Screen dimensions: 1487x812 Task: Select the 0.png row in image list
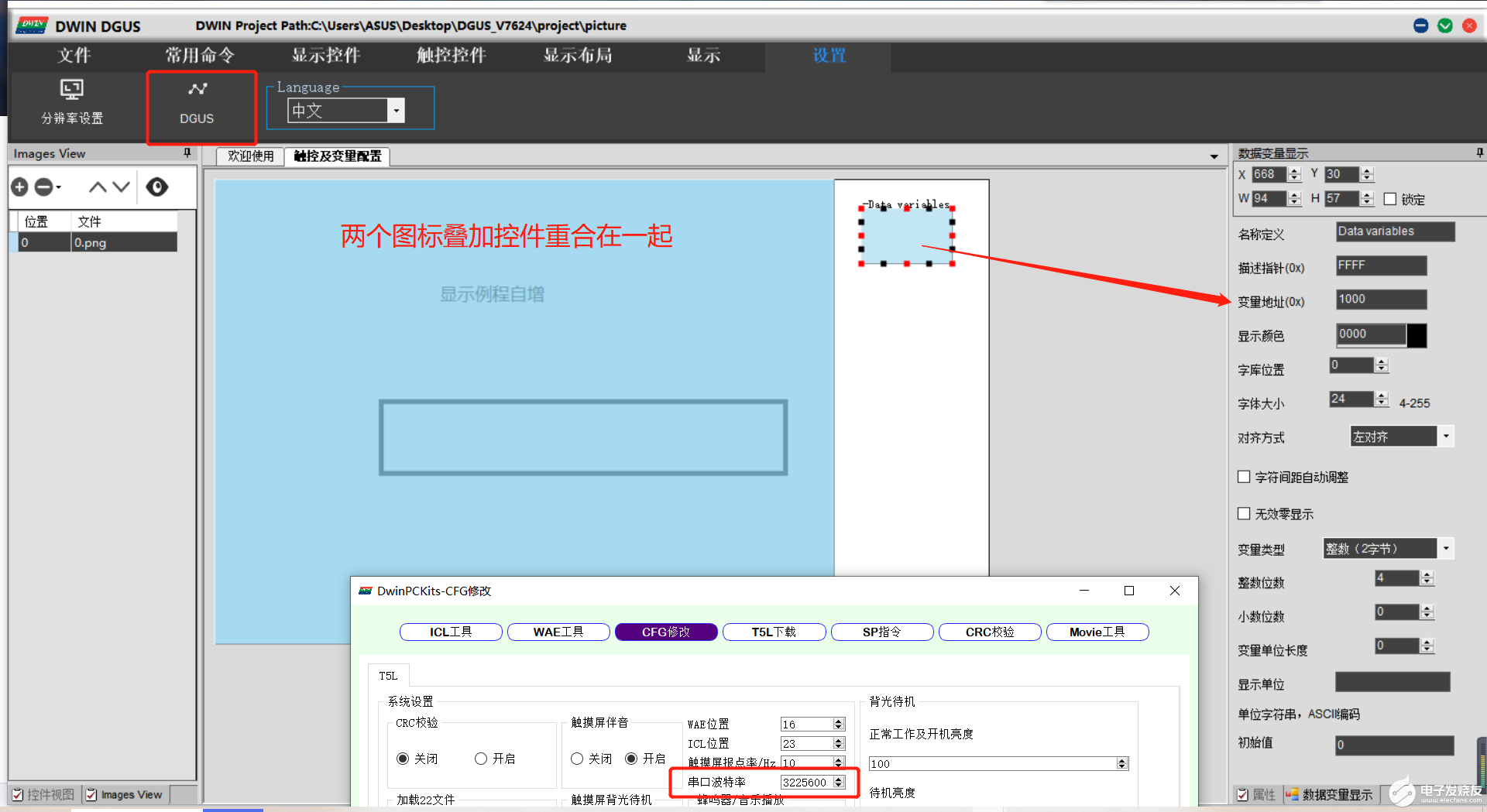(93, 242)
